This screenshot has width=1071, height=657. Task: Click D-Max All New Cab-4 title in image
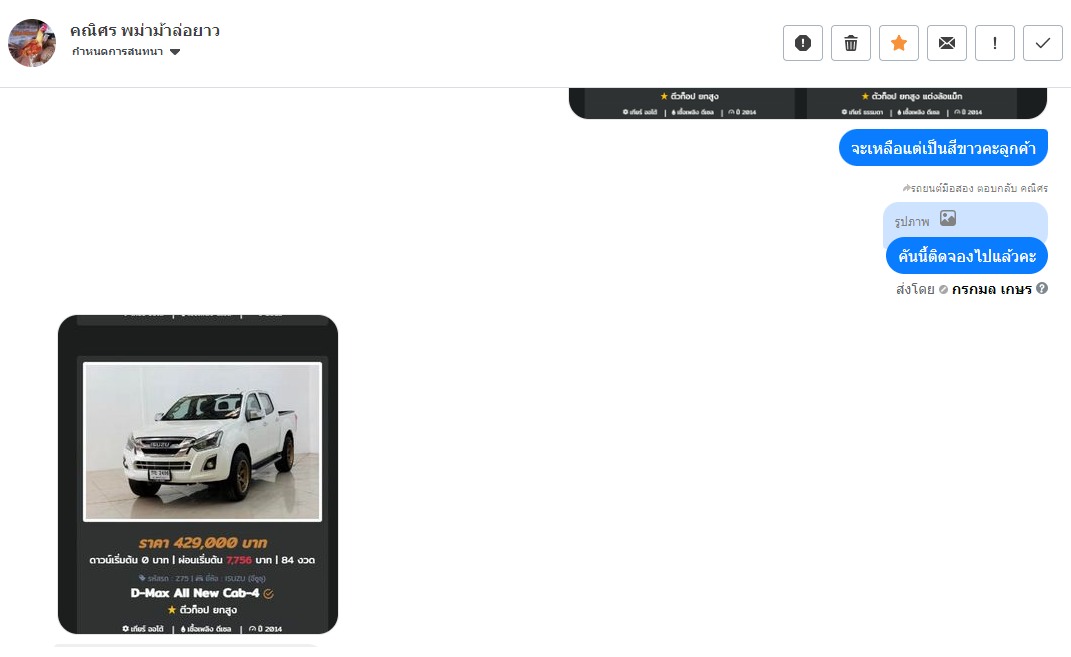(x=195, y=593)
